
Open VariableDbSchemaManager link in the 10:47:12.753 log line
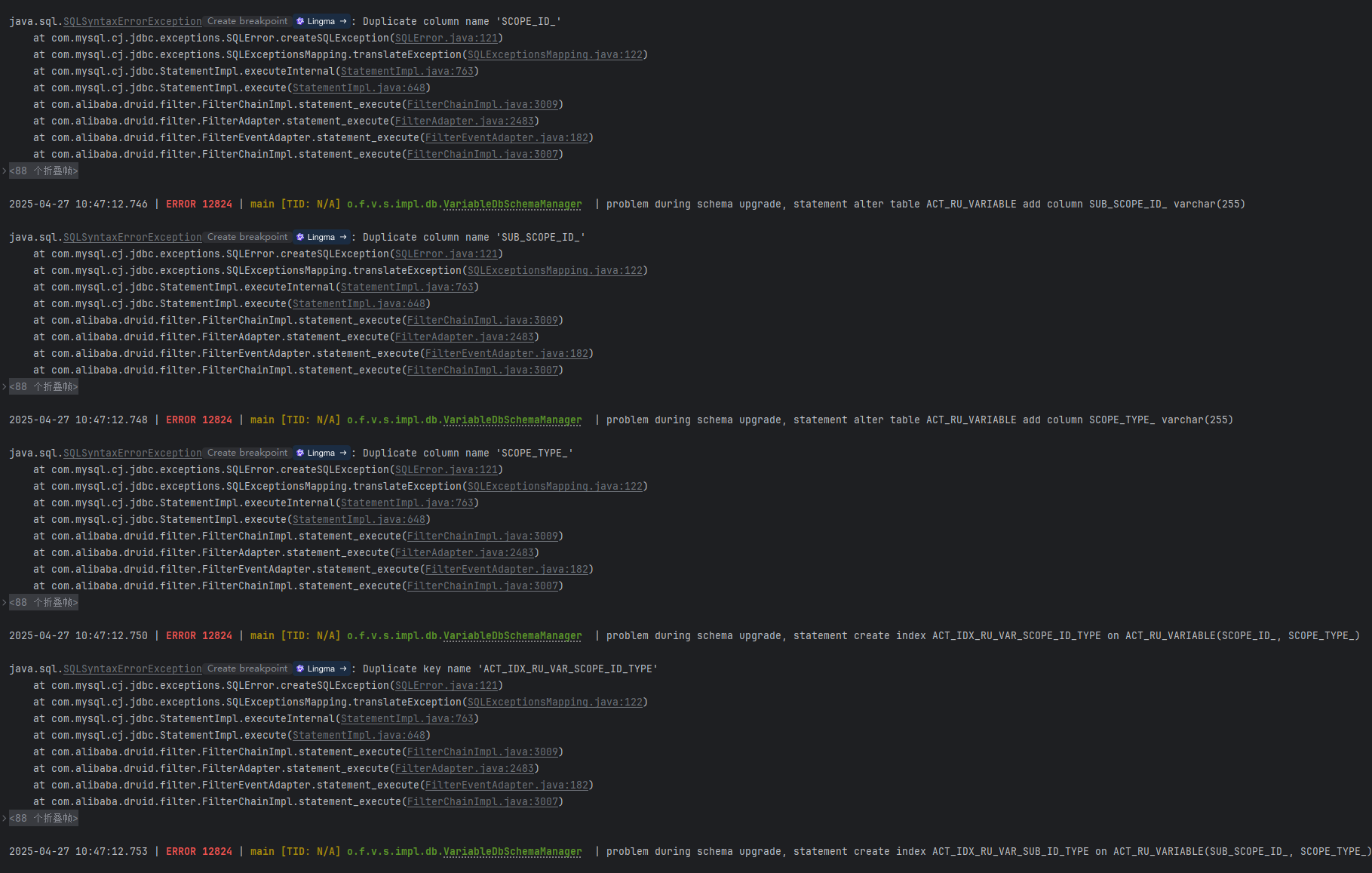click(512, 852)
